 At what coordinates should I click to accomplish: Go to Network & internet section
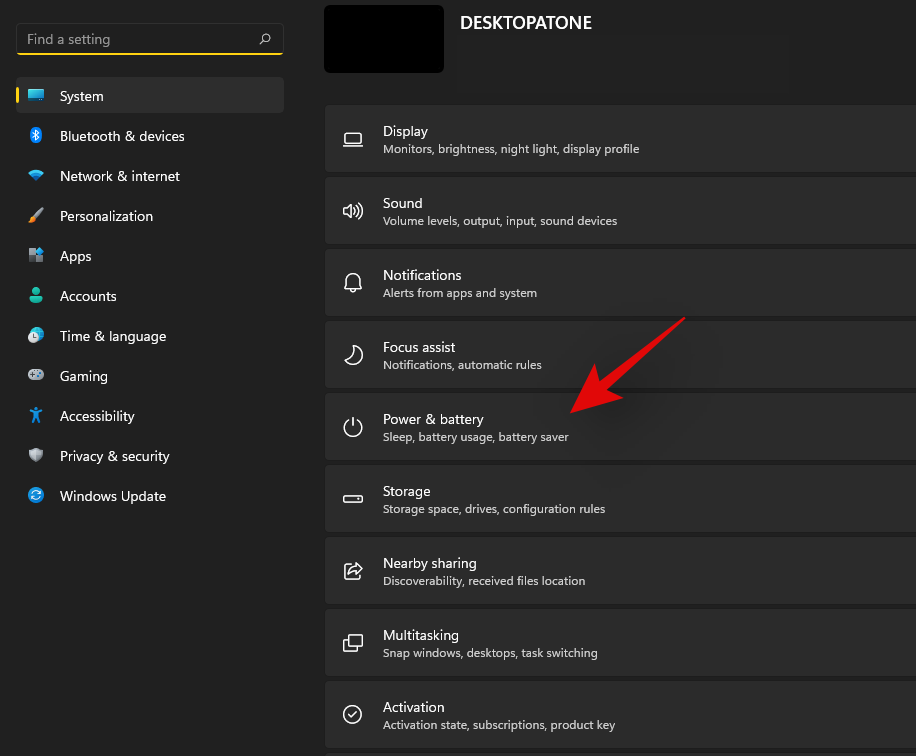pos(150,176)
